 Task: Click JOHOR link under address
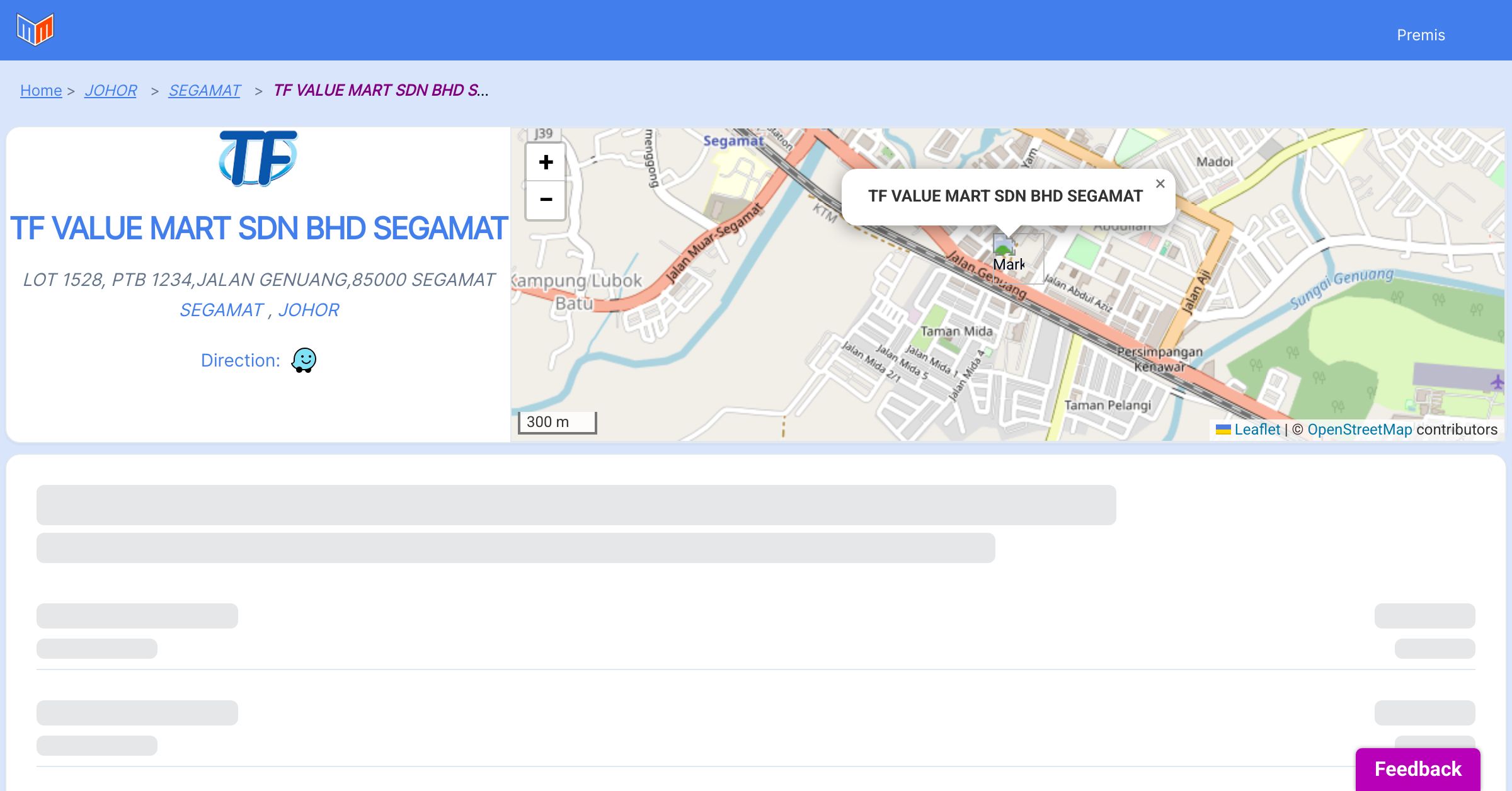tap(309, 310)
